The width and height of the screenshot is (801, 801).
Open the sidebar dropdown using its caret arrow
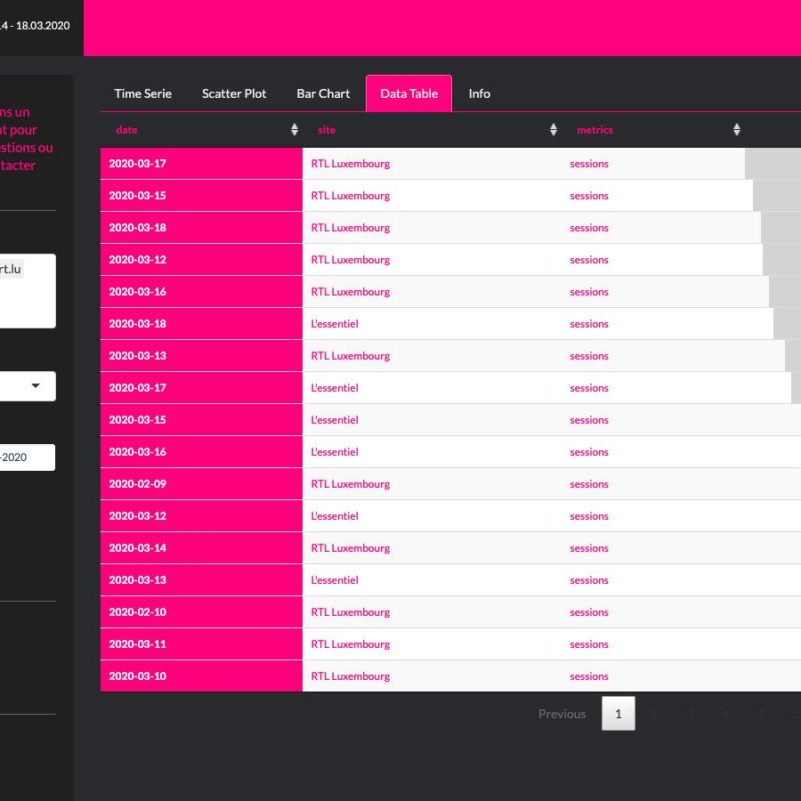click(x=37, y=386)
